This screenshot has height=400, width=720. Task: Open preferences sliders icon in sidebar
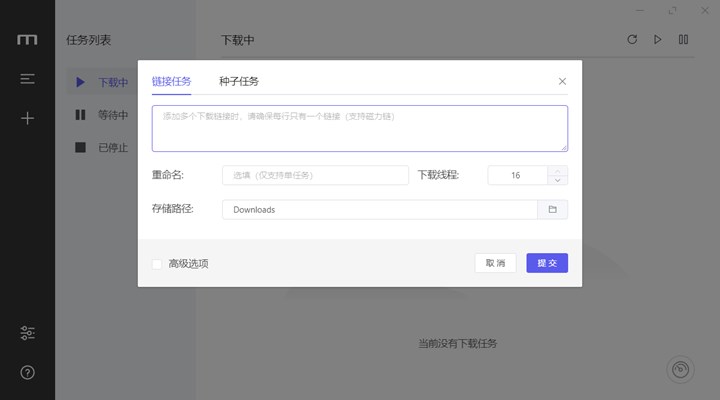point(27,333)
